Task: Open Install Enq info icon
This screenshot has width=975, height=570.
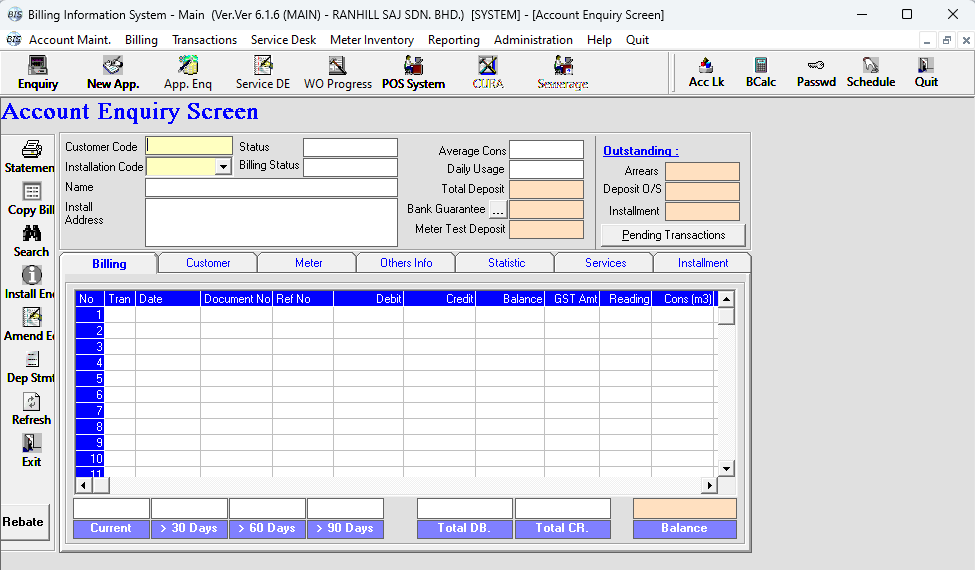Action: tap(31, 283)
